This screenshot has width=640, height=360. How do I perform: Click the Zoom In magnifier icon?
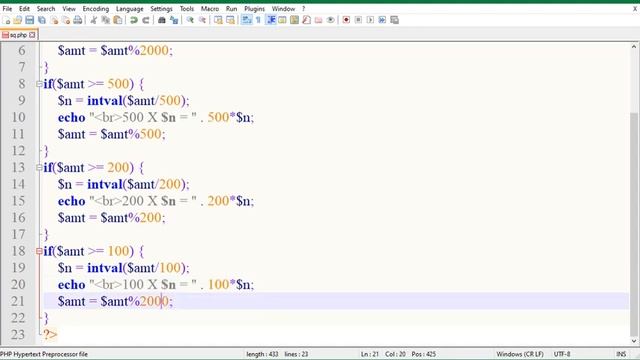pos(190,20)
